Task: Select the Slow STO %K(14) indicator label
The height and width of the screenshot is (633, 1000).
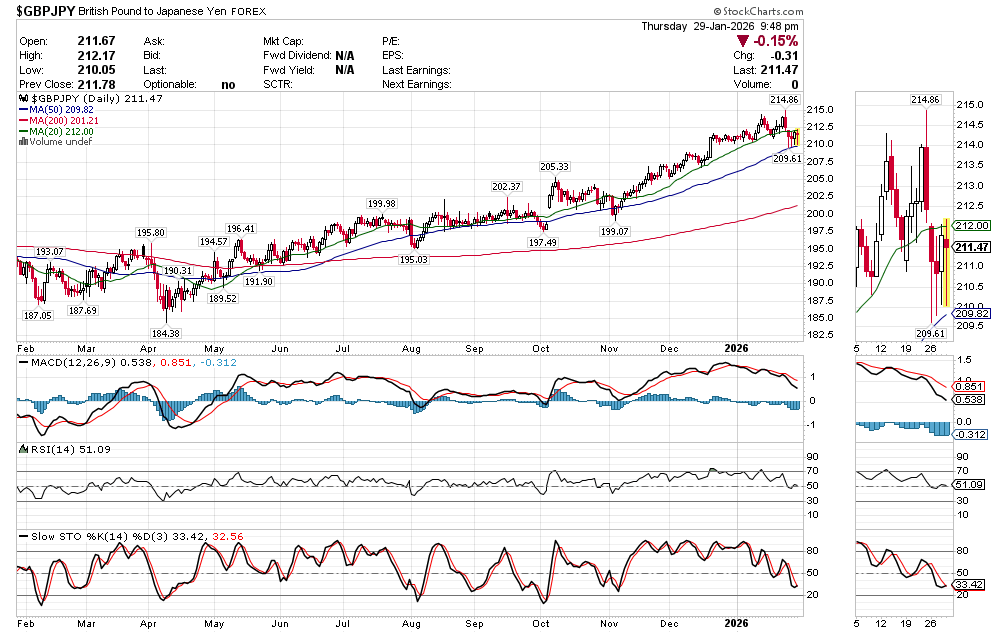Action: (73, 537)
